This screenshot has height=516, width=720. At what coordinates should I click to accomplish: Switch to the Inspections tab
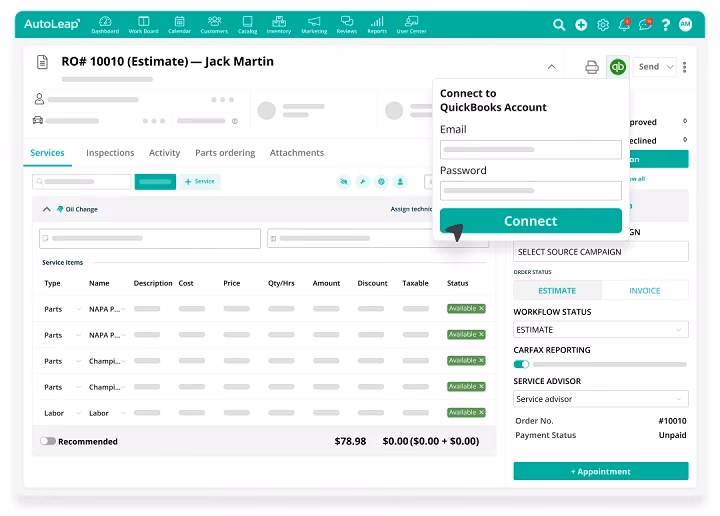click(x=110, y=153)
